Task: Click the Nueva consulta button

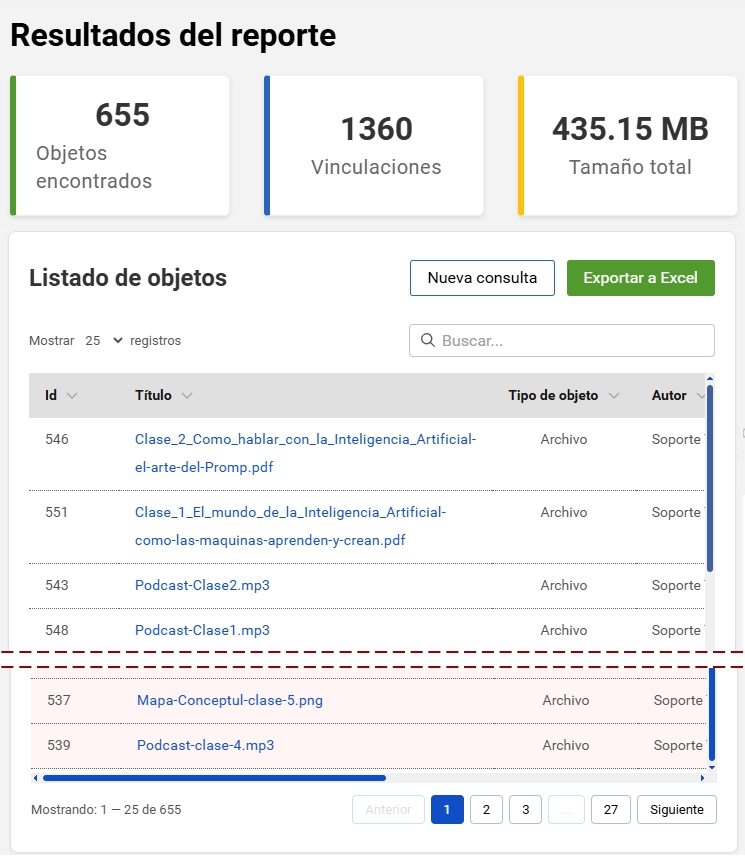Action: [x=482, y=278]
